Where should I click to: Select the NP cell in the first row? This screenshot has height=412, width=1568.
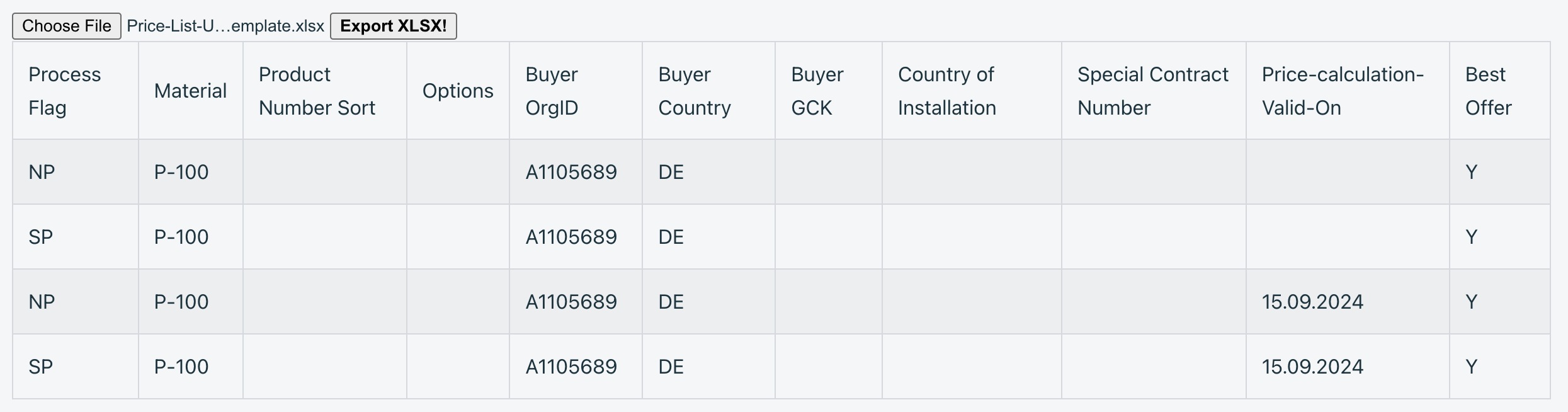click(76, 172)
